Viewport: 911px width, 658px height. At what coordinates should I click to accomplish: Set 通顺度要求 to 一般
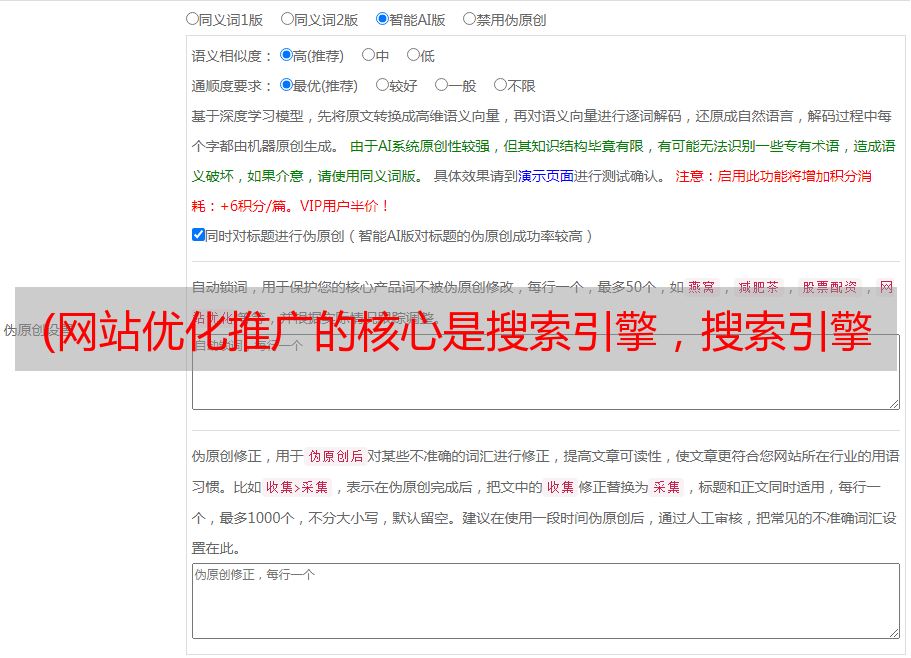click(x=442, y=85)
